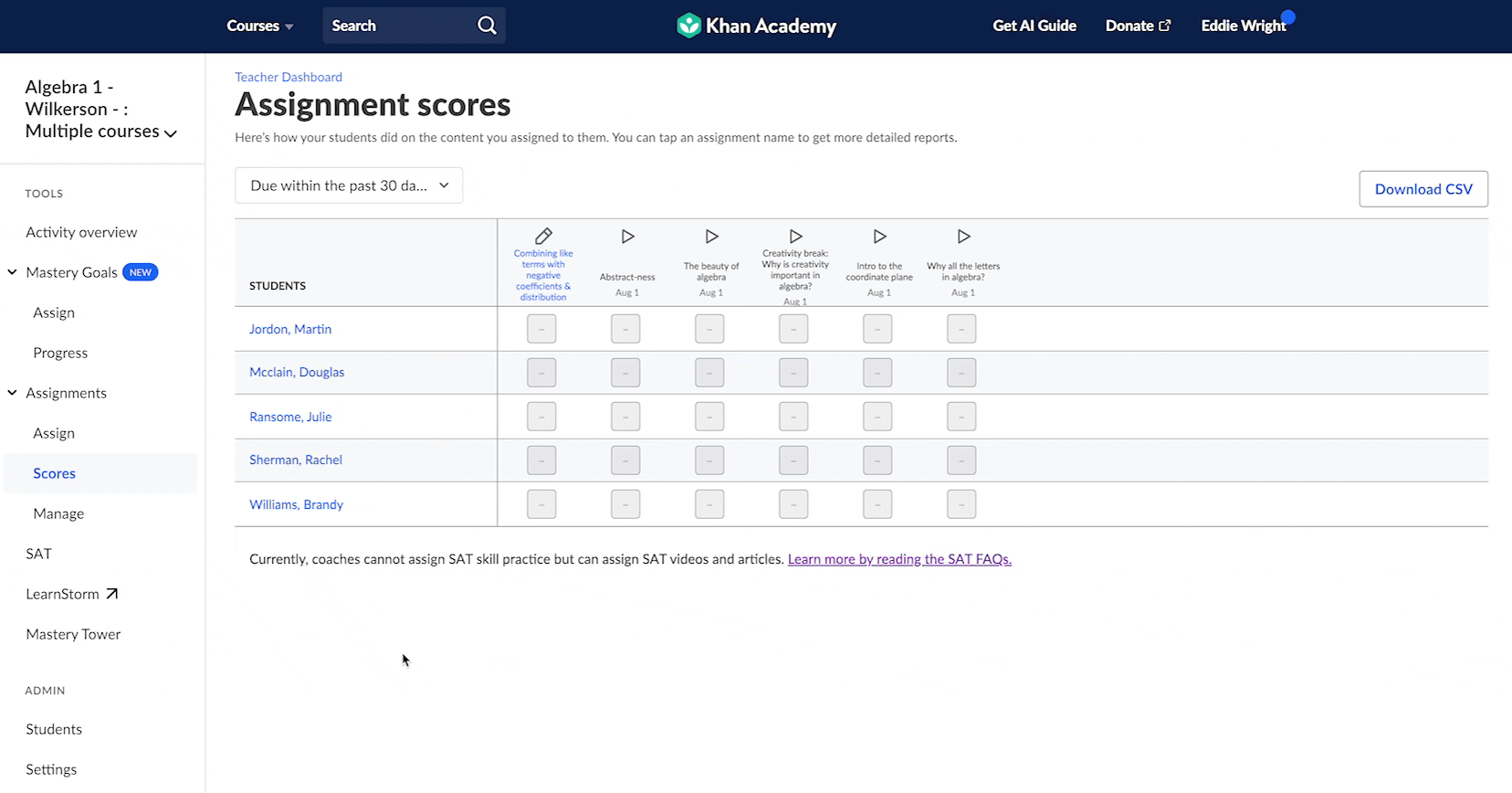Click the arrow icon next to LearnStorm
1512x793 pixels.
point(112,594)
